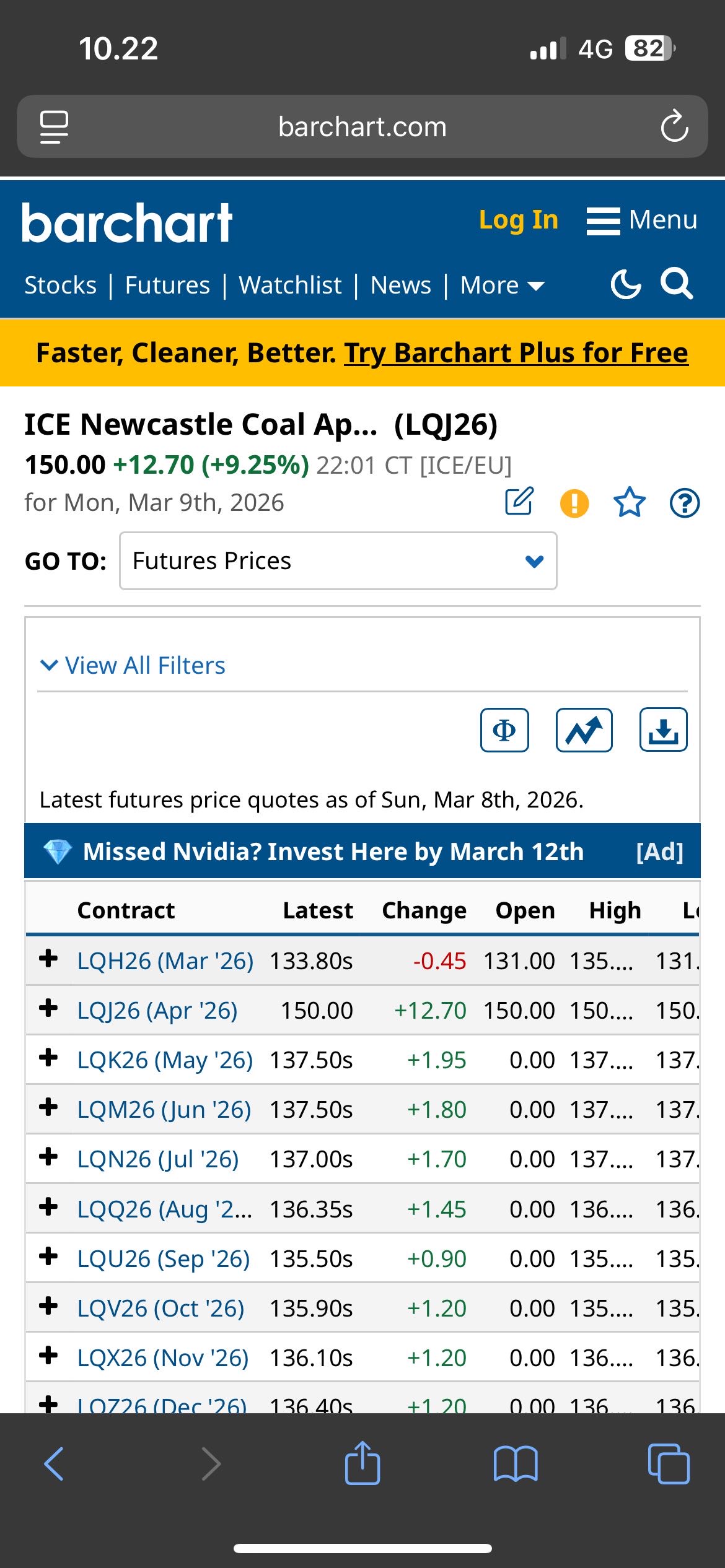Viewport: 725px width, 1568px height.
Task: Click the Phi screener icon button
Action: point(504,730)
